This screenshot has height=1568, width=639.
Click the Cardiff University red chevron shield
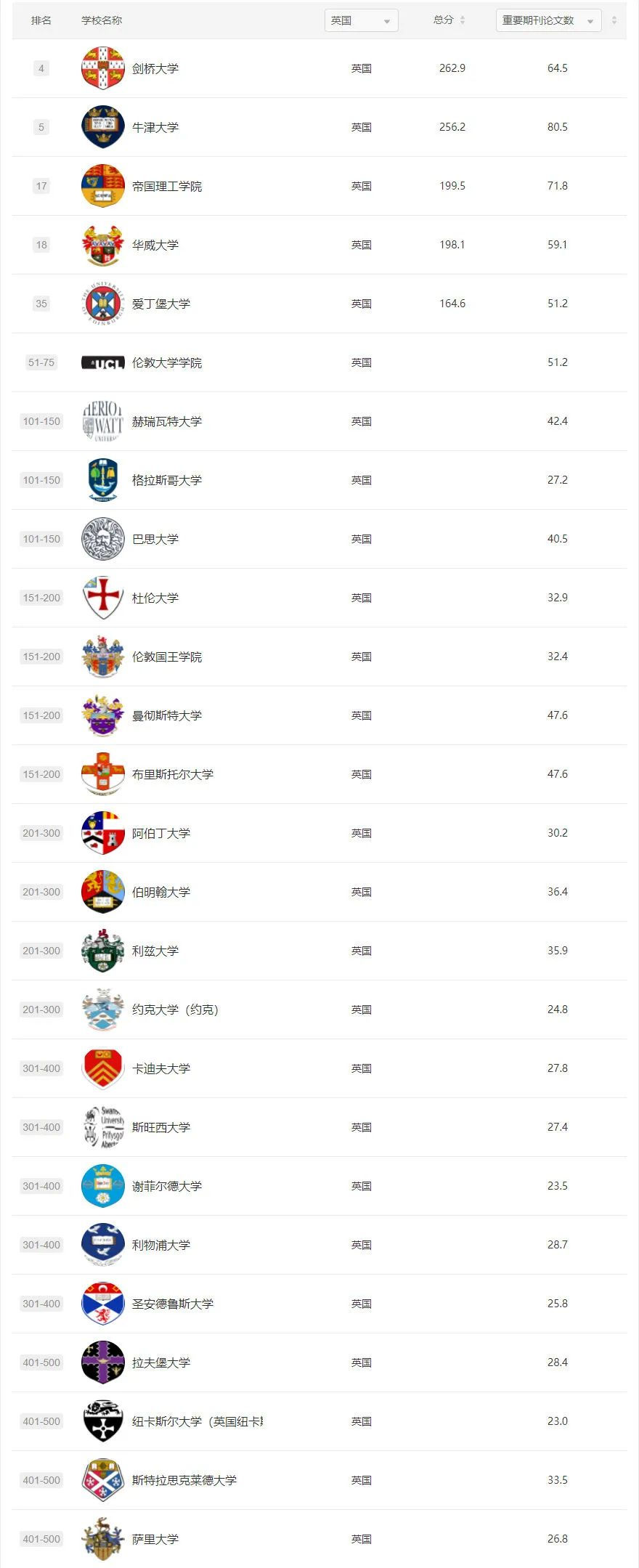(x=103, y=1068)
